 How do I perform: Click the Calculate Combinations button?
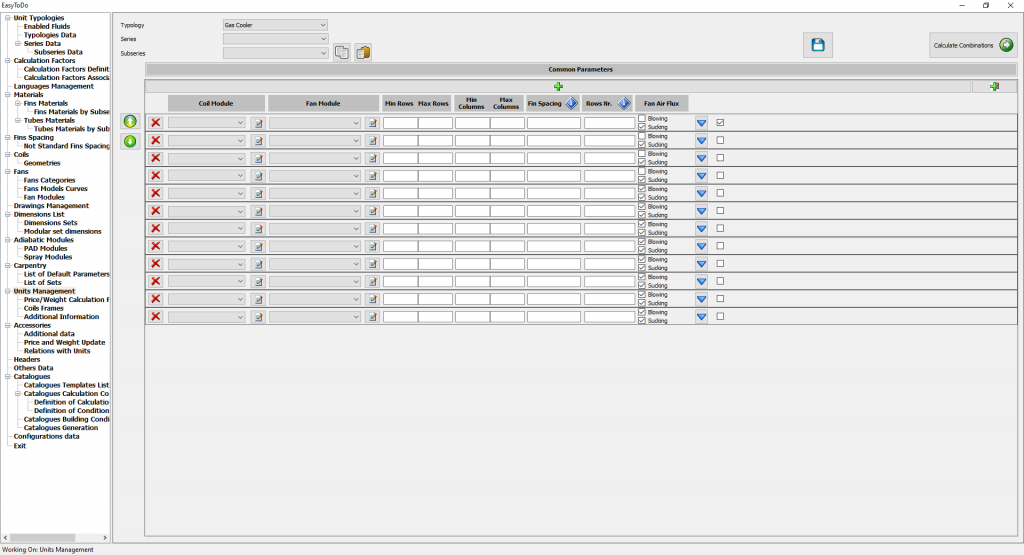[972, 45]
